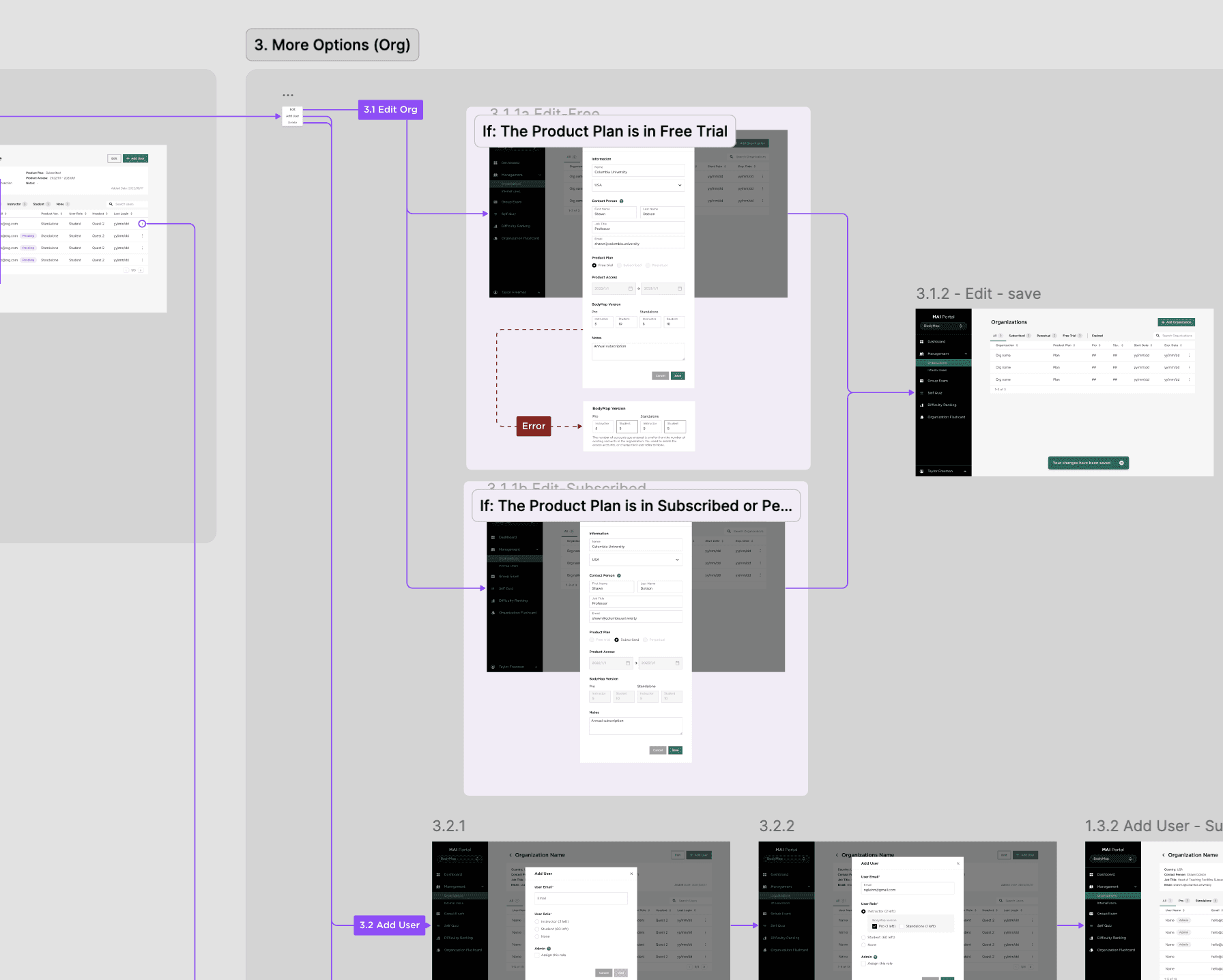Click search icon in left user list frame
1223x980 pixels.
pyautogui.click(x=111, y=204)
